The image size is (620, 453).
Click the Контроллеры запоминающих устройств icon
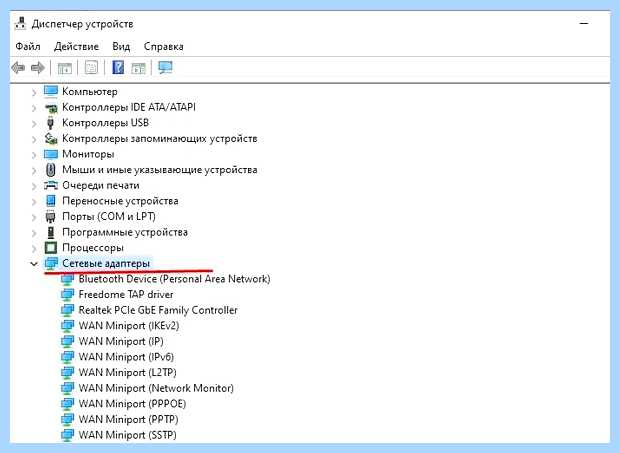[x=51, y=138]
